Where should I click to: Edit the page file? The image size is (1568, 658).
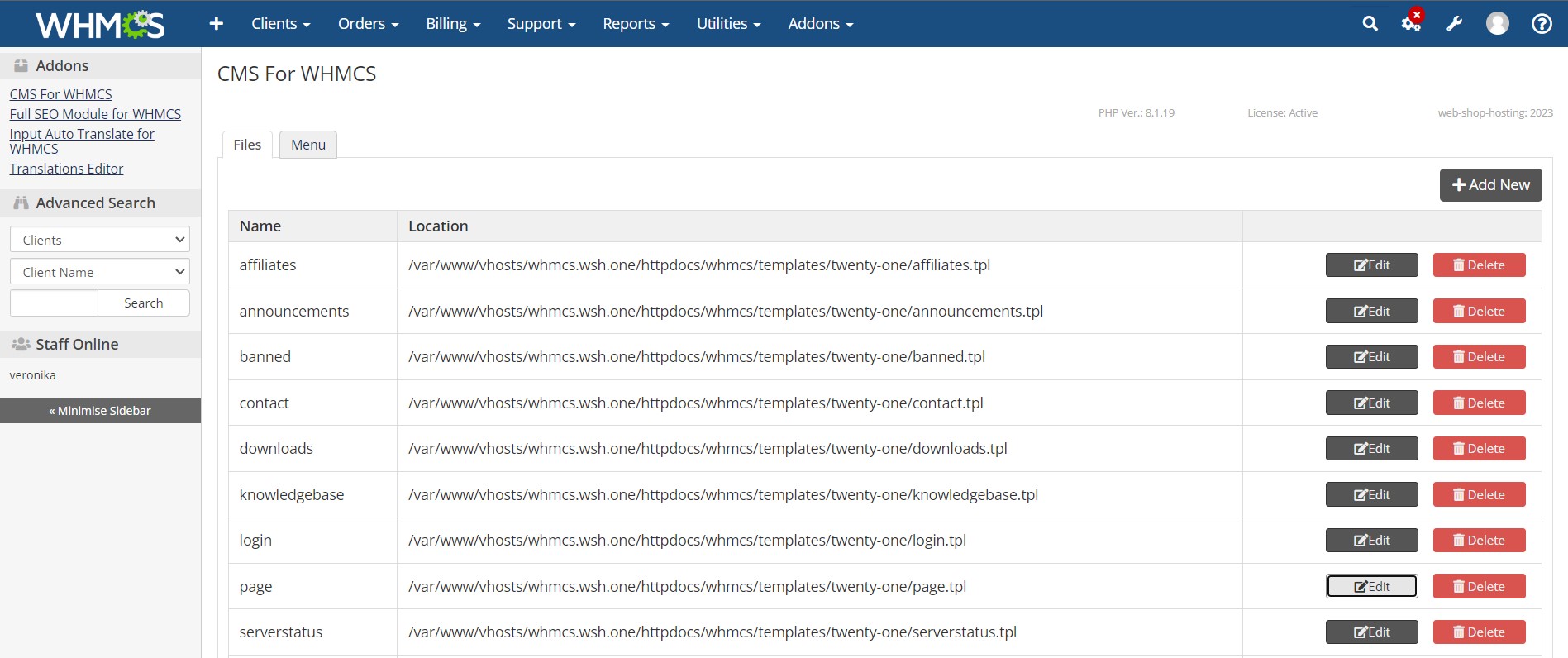click(1371, 586)
